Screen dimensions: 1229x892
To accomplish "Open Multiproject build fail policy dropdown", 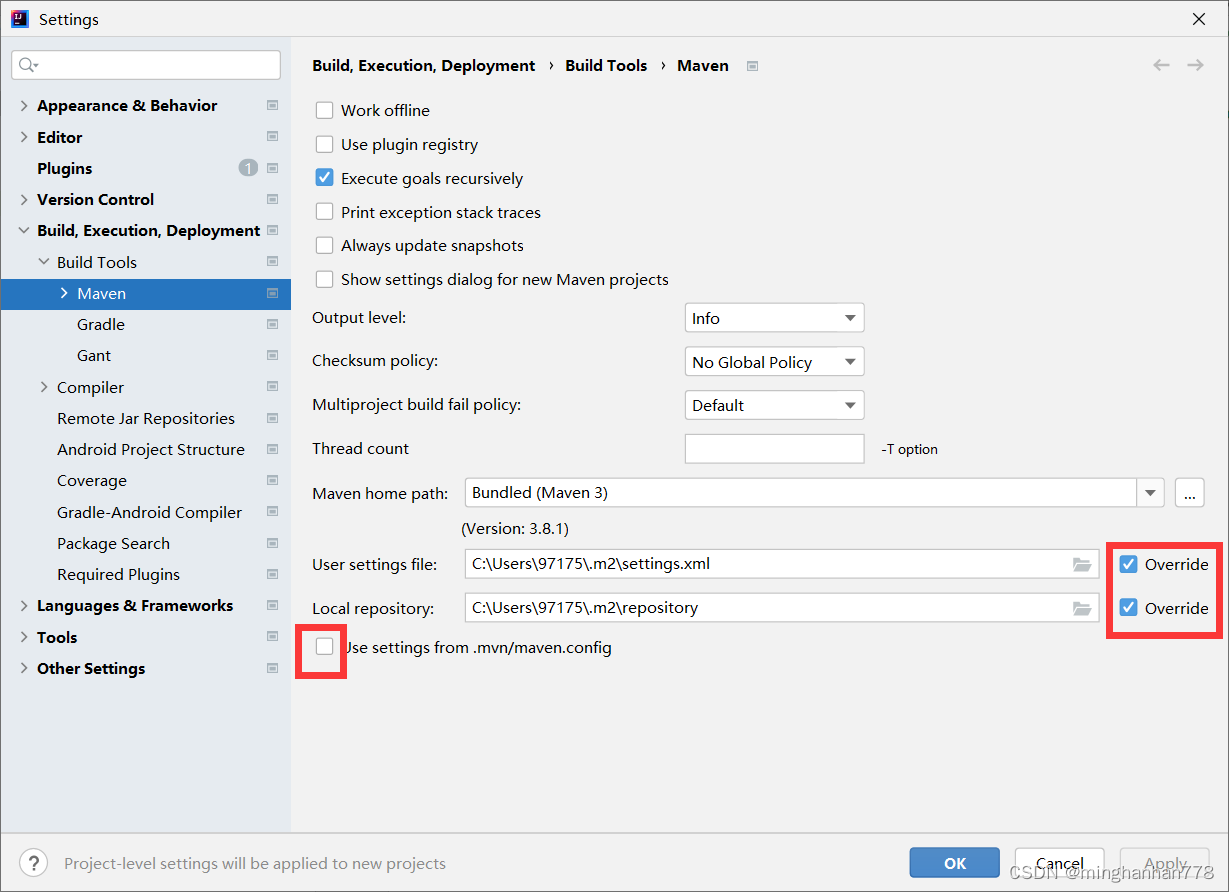I will [x=774, y=405].
